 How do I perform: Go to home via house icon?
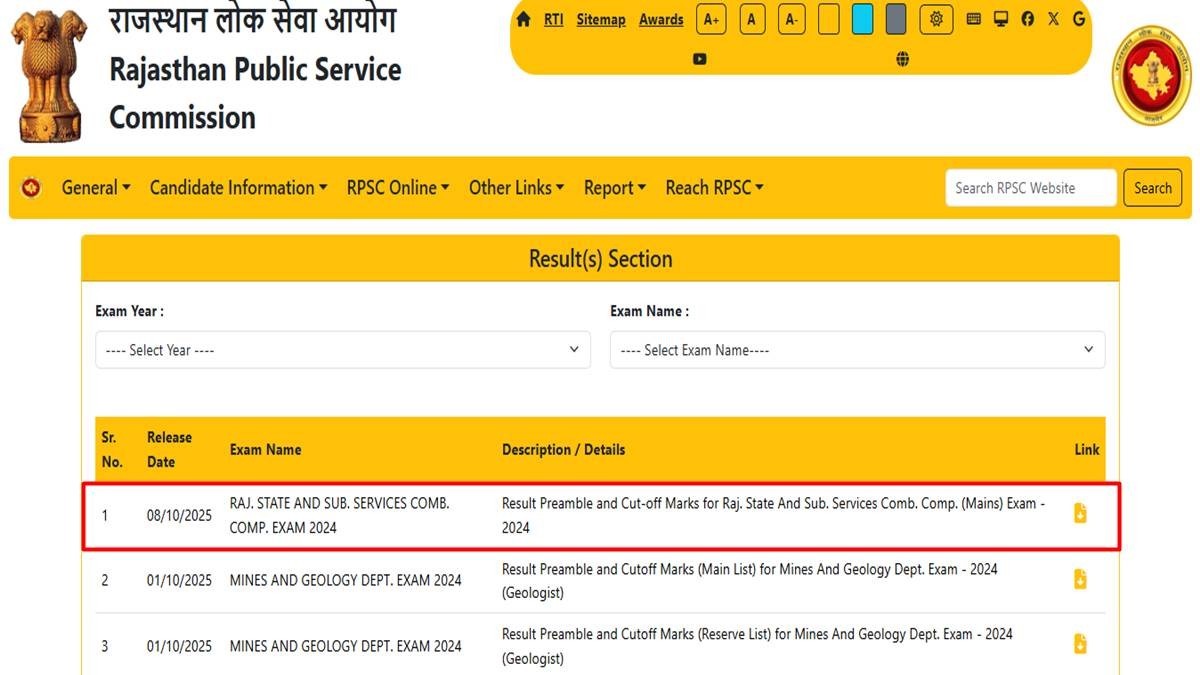[523, 19]
